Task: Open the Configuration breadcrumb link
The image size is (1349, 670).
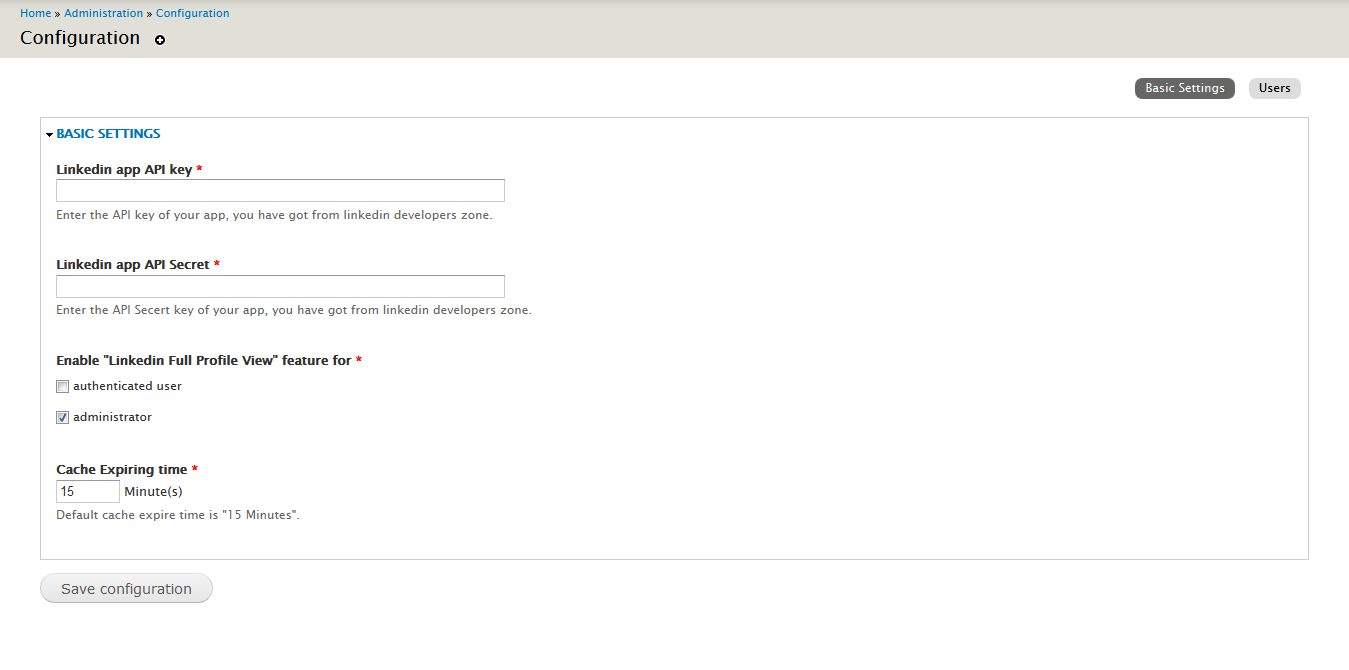Action: click(x=193, y=13)
